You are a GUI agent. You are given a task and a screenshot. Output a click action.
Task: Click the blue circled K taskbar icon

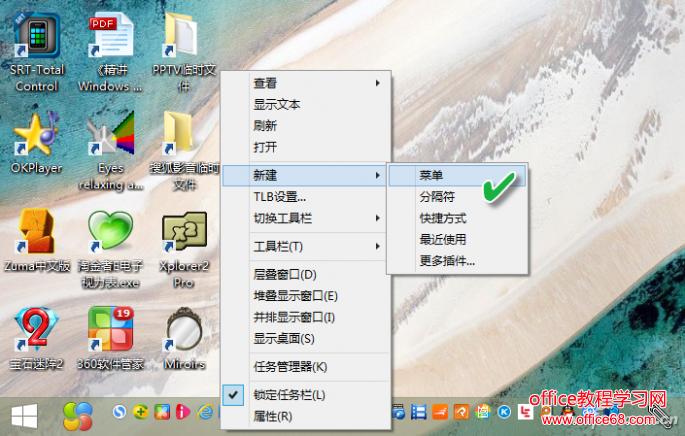(504, 412)
